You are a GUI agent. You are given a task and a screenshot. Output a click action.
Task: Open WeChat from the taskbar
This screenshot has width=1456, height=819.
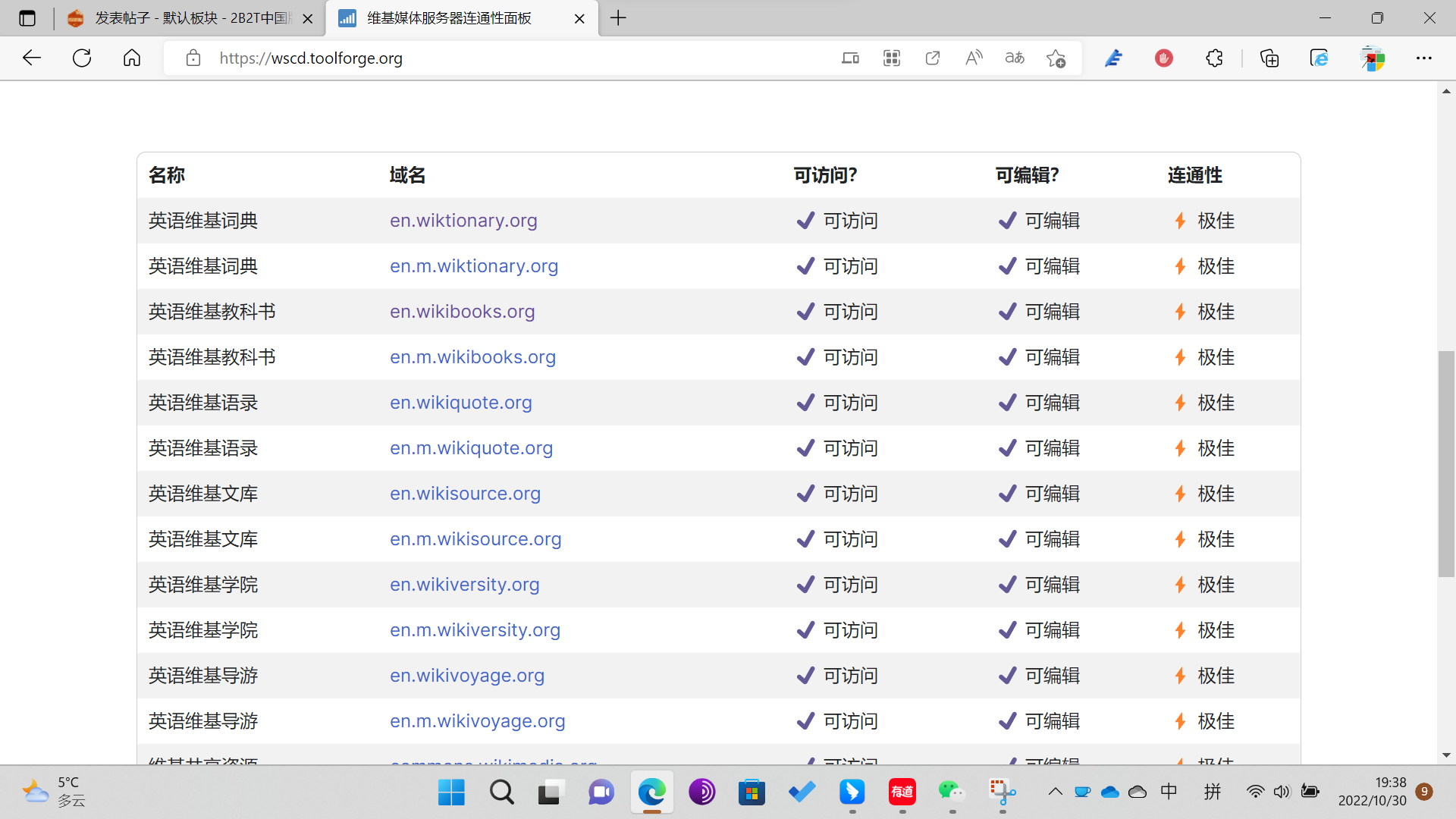[x=952, y=792]
